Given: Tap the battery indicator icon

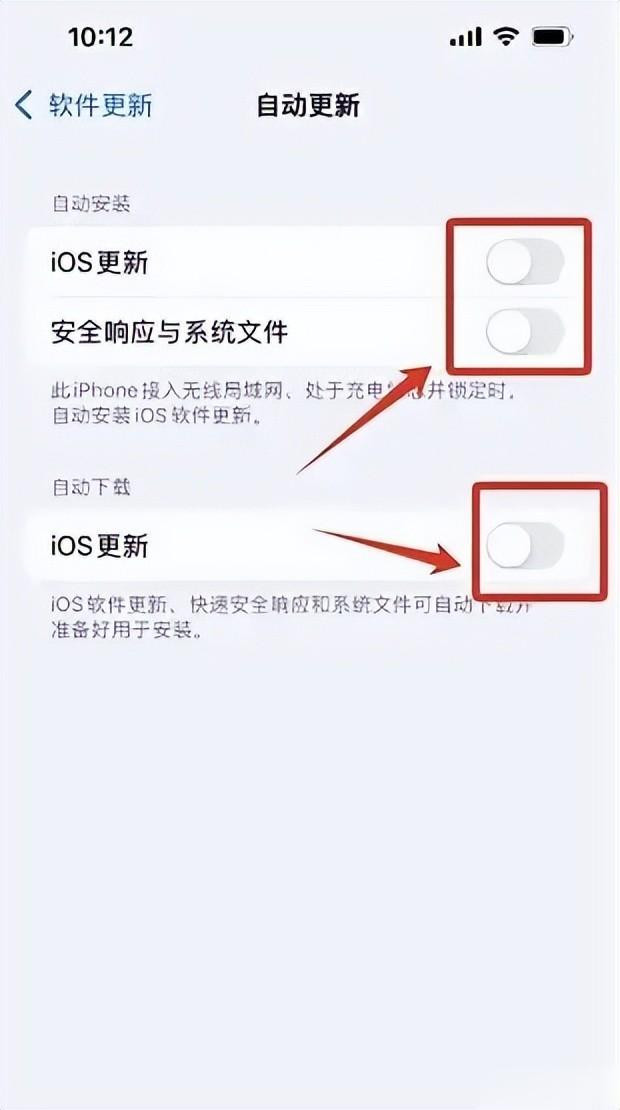Looking at the screenshot, I should tap(553, 36).
